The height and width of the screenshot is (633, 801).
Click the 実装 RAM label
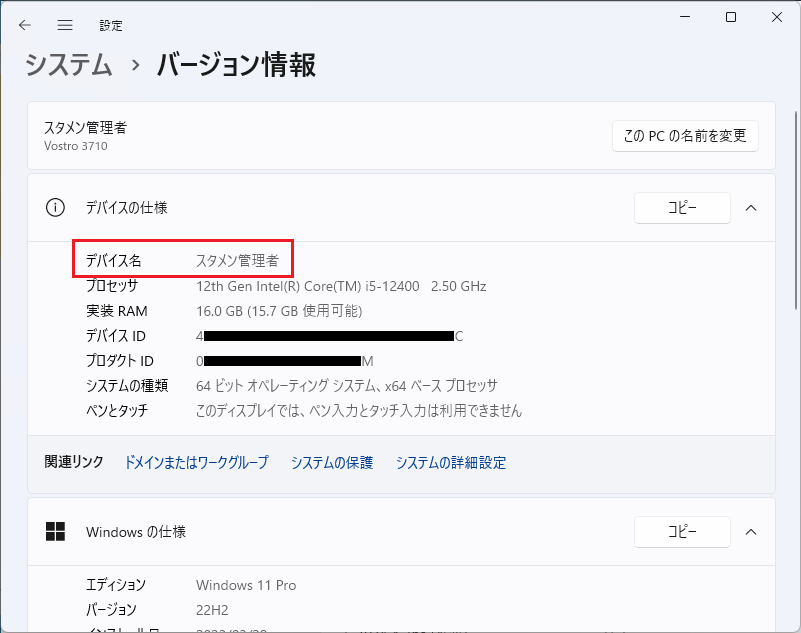117,311
